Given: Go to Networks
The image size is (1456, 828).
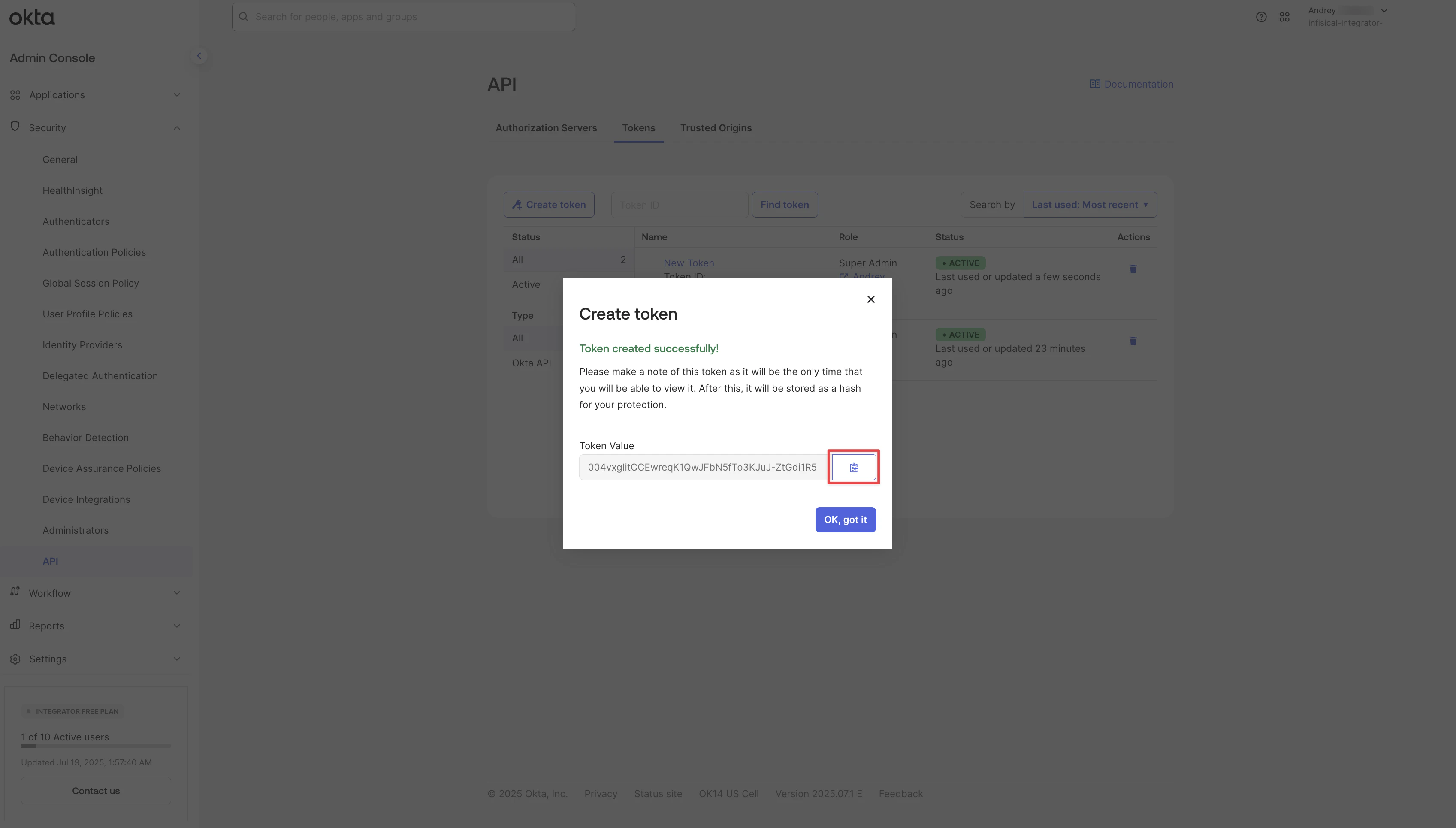Looking at the screenshot, I should point(64,407).
